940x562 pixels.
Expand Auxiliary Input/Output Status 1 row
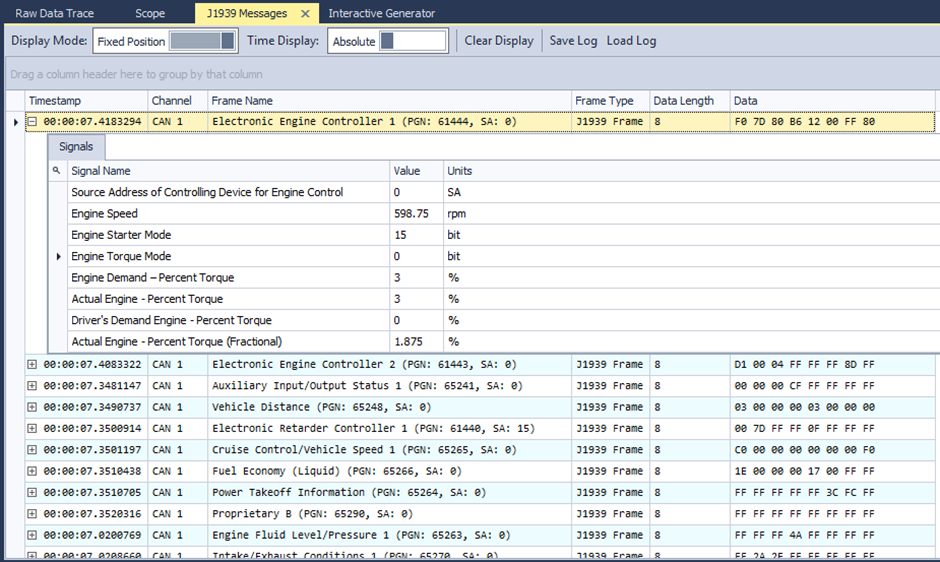(32, 386)
